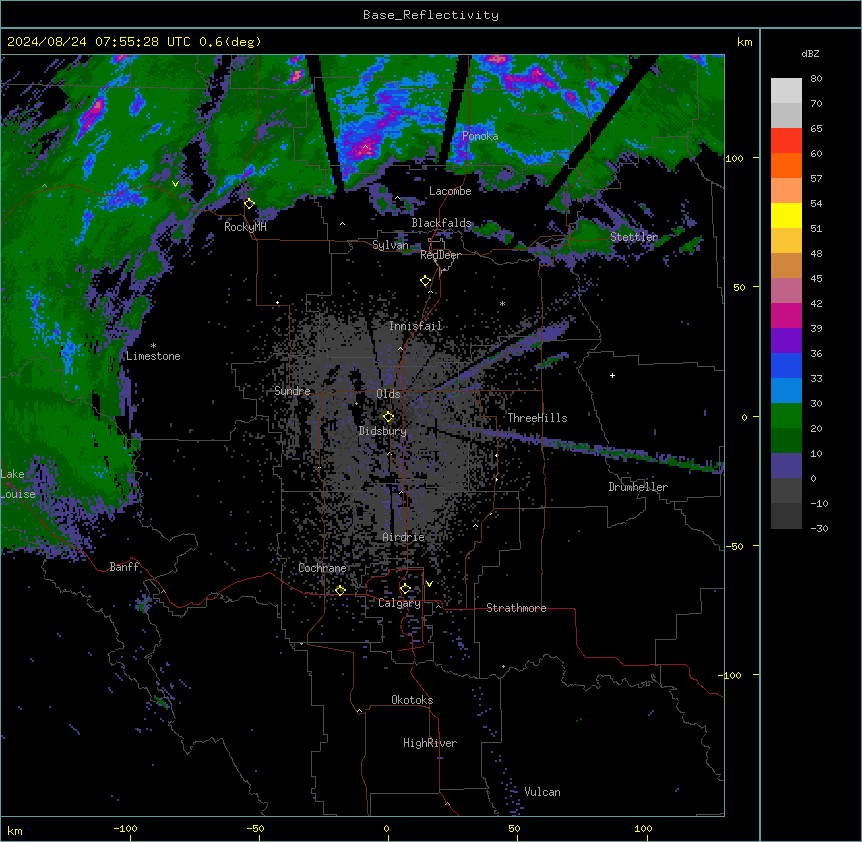The width and height of the screenshot is (862, 842).
Task: Select the Didsbury label
Action: (383, 431)
